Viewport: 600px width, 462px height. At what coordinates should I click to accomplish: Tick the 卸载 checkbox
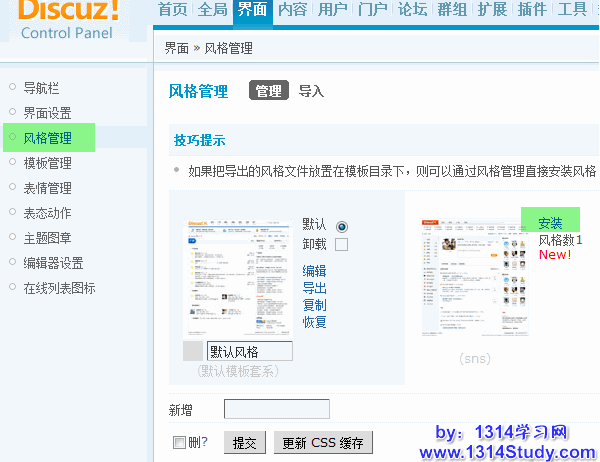coord(342,244)
